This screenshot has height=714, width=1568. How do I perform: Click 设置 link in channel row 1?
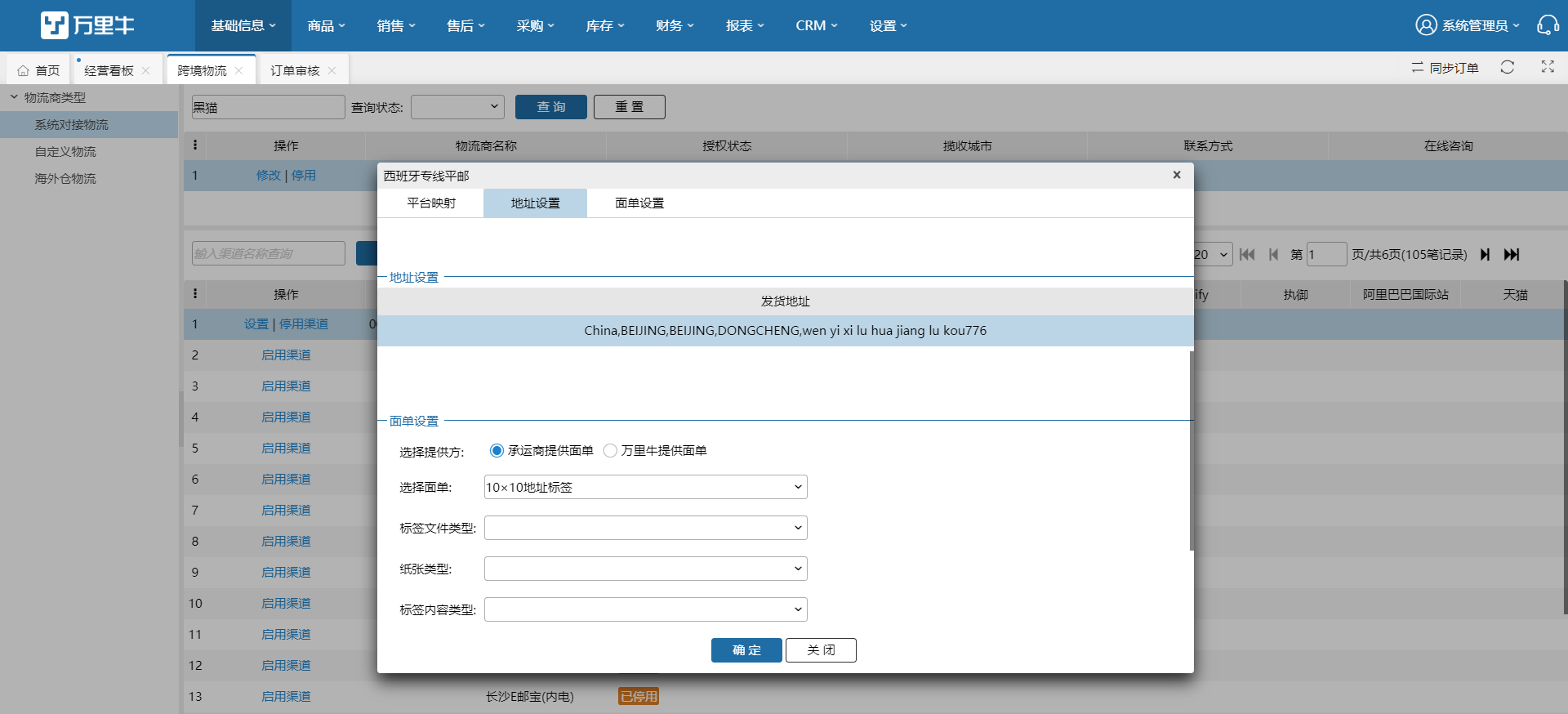pyautogui.click(x=256, y=324)
